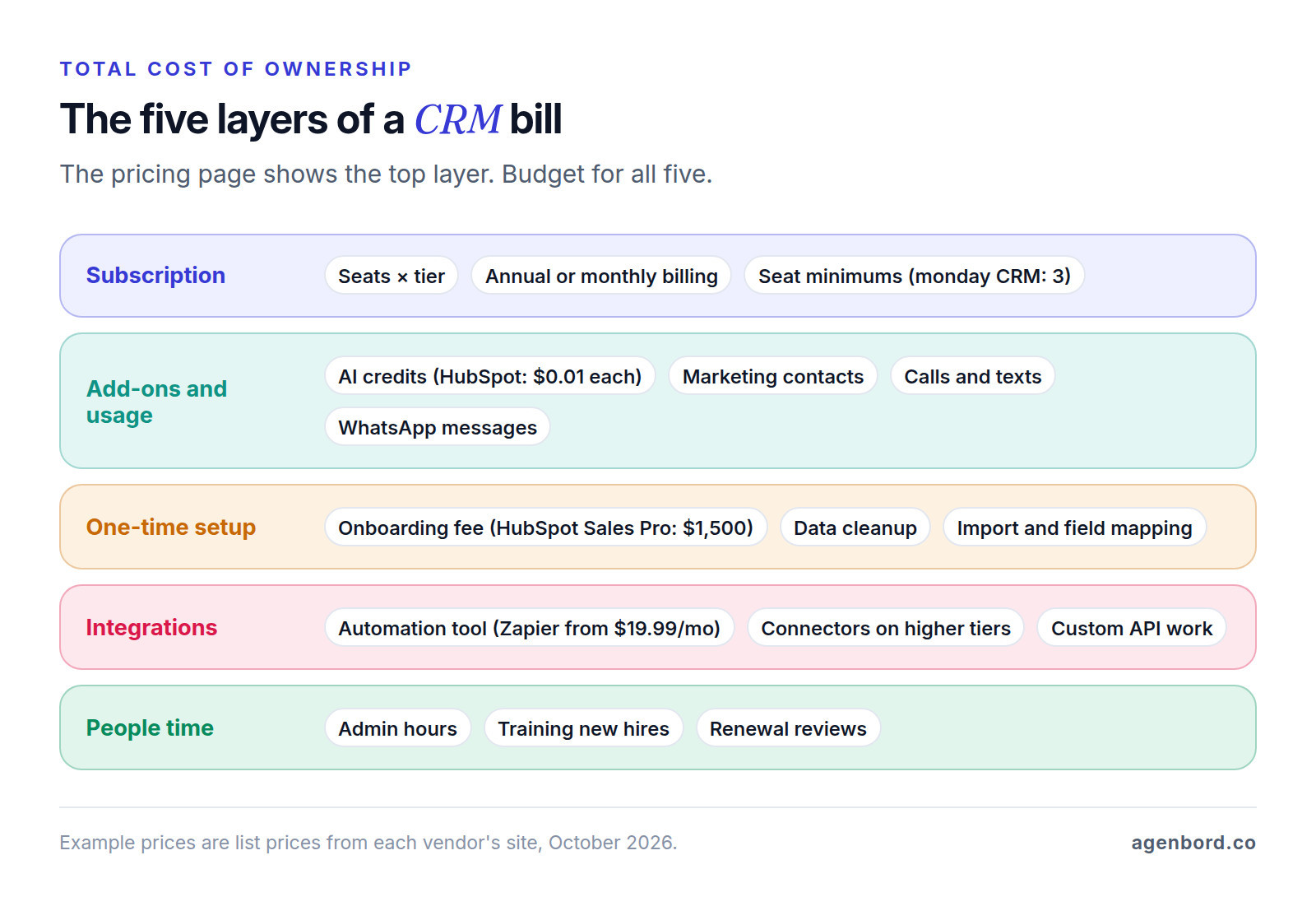Select the 'Data cleanup' chip
1316x897 pixels.
pyautogui.click(x=855, y=528)
